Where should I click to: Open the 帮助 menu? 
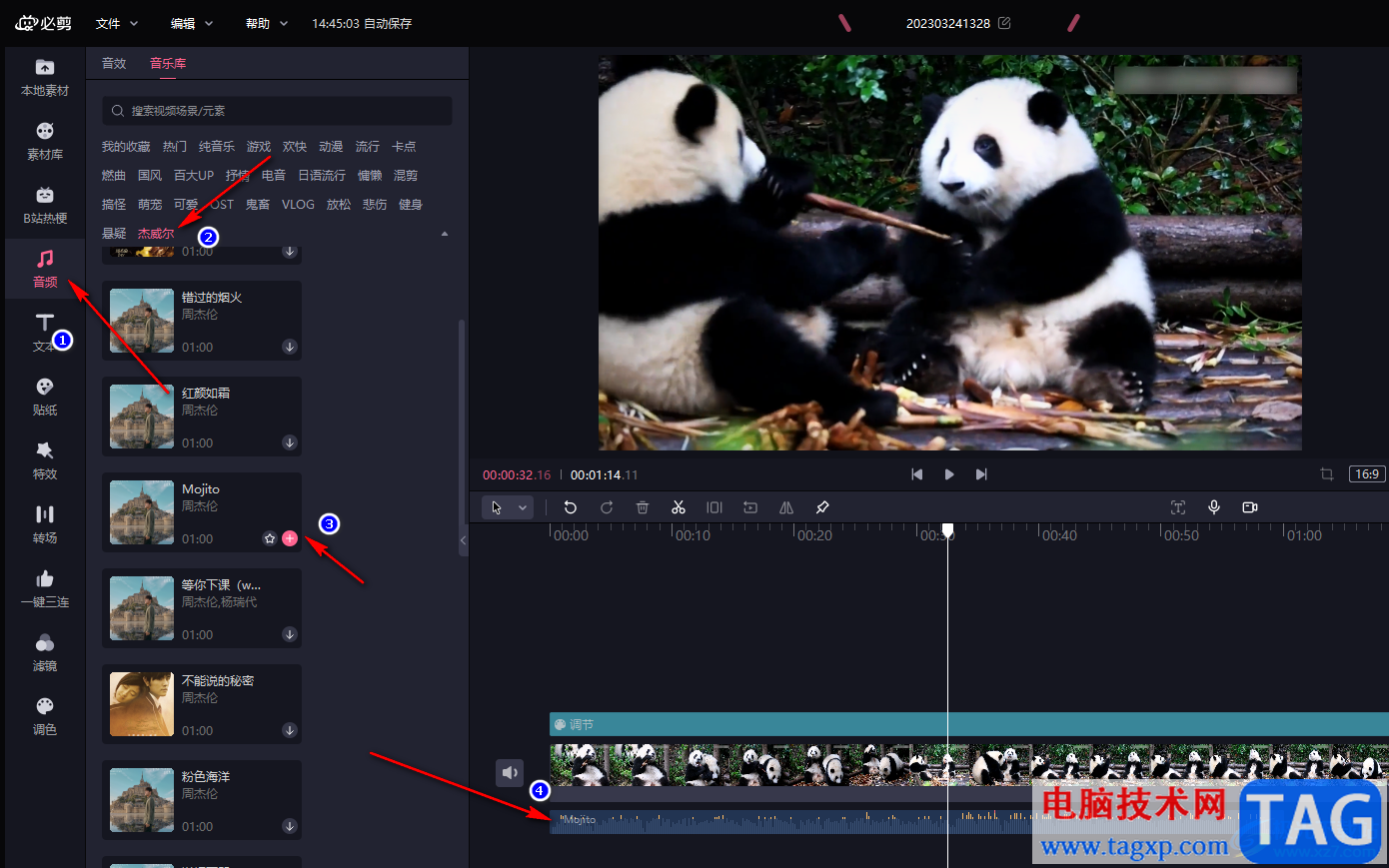pos(267,23)
